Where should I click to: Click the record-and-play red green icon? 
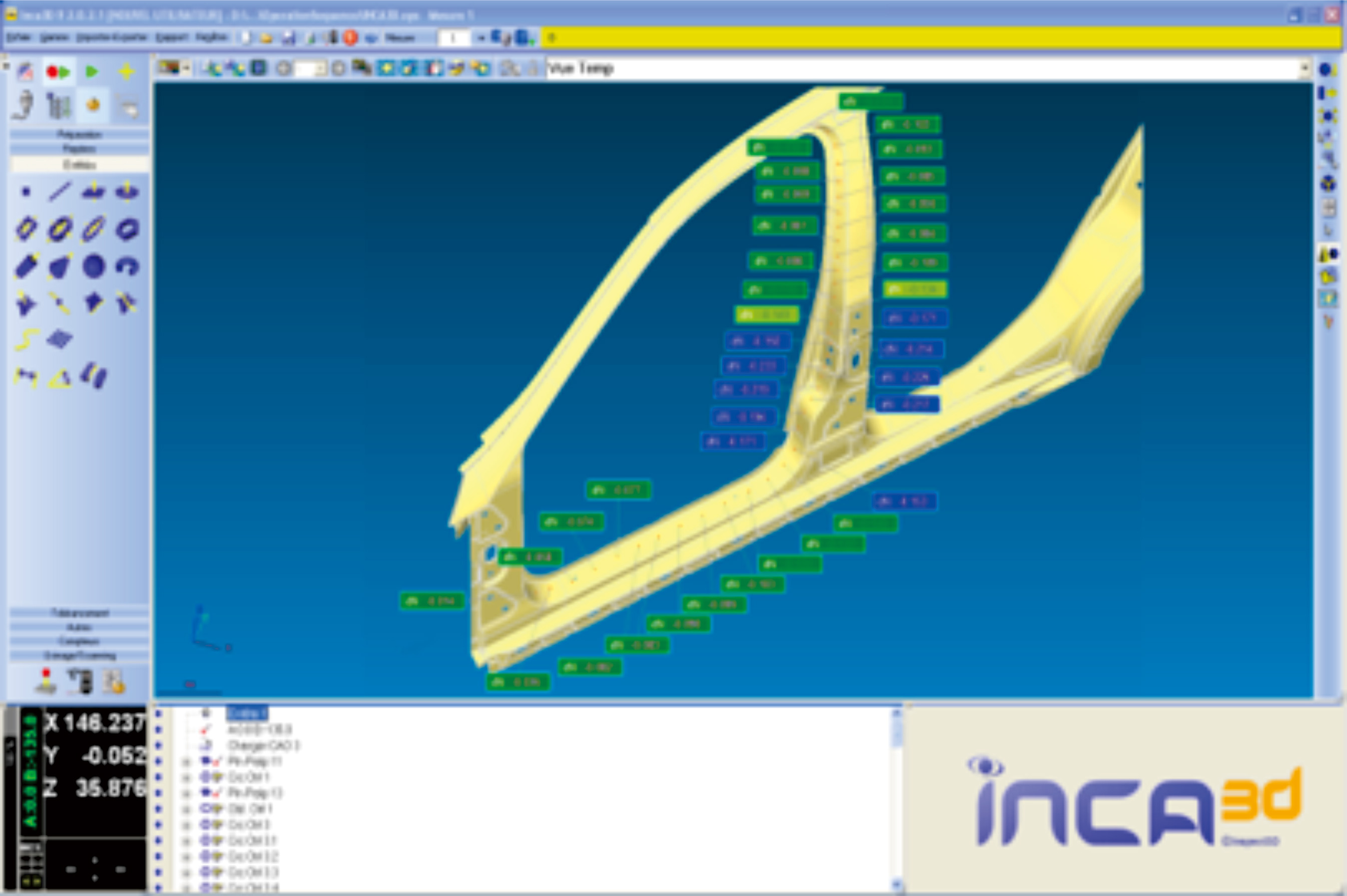coord(58,72)
